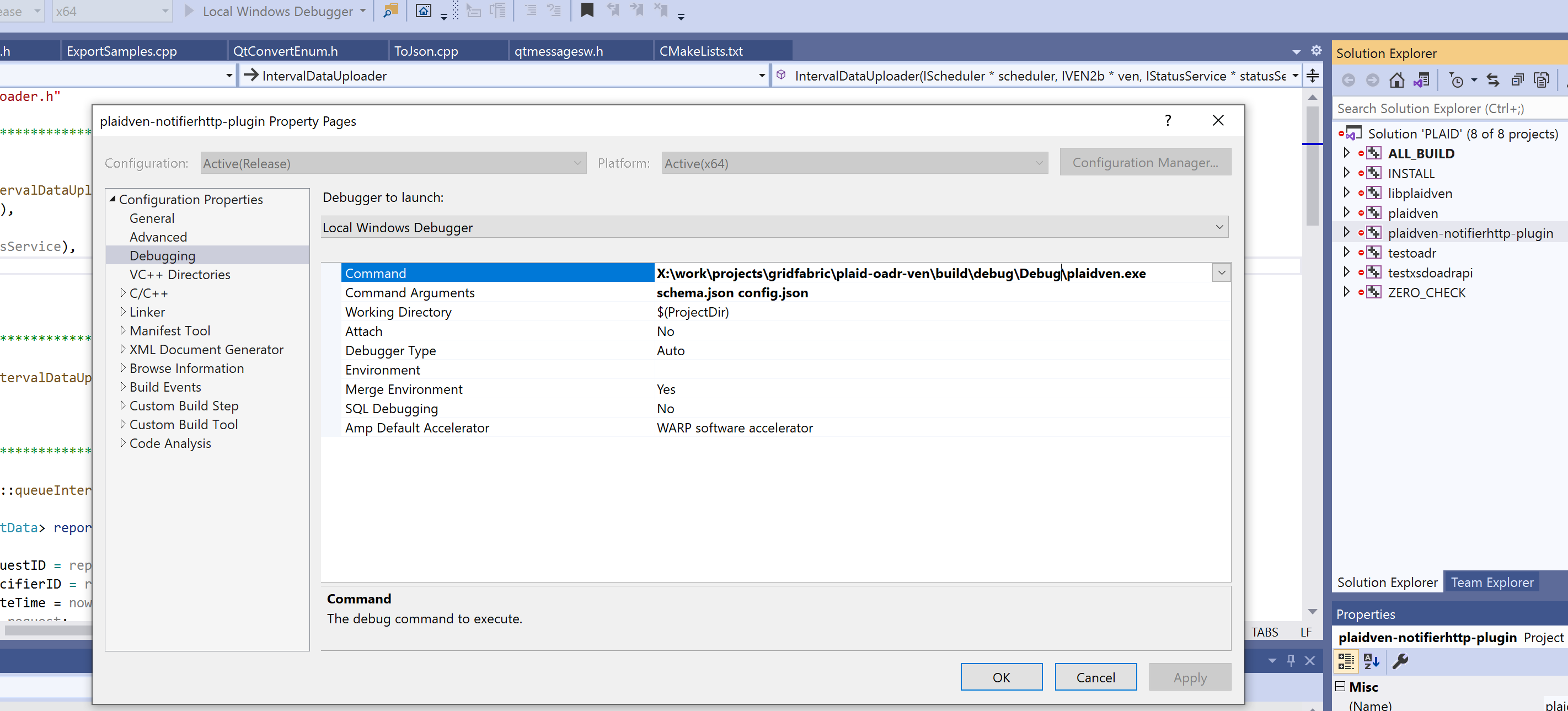Switch to the Team Explorer tab
This screenshot has height=711, width=1568.
(1491, 582)
